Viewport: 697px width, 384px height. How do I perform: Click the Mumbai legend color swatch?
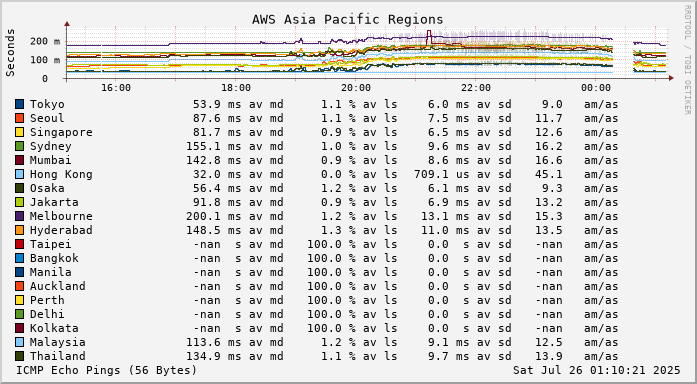pos(20,160)
